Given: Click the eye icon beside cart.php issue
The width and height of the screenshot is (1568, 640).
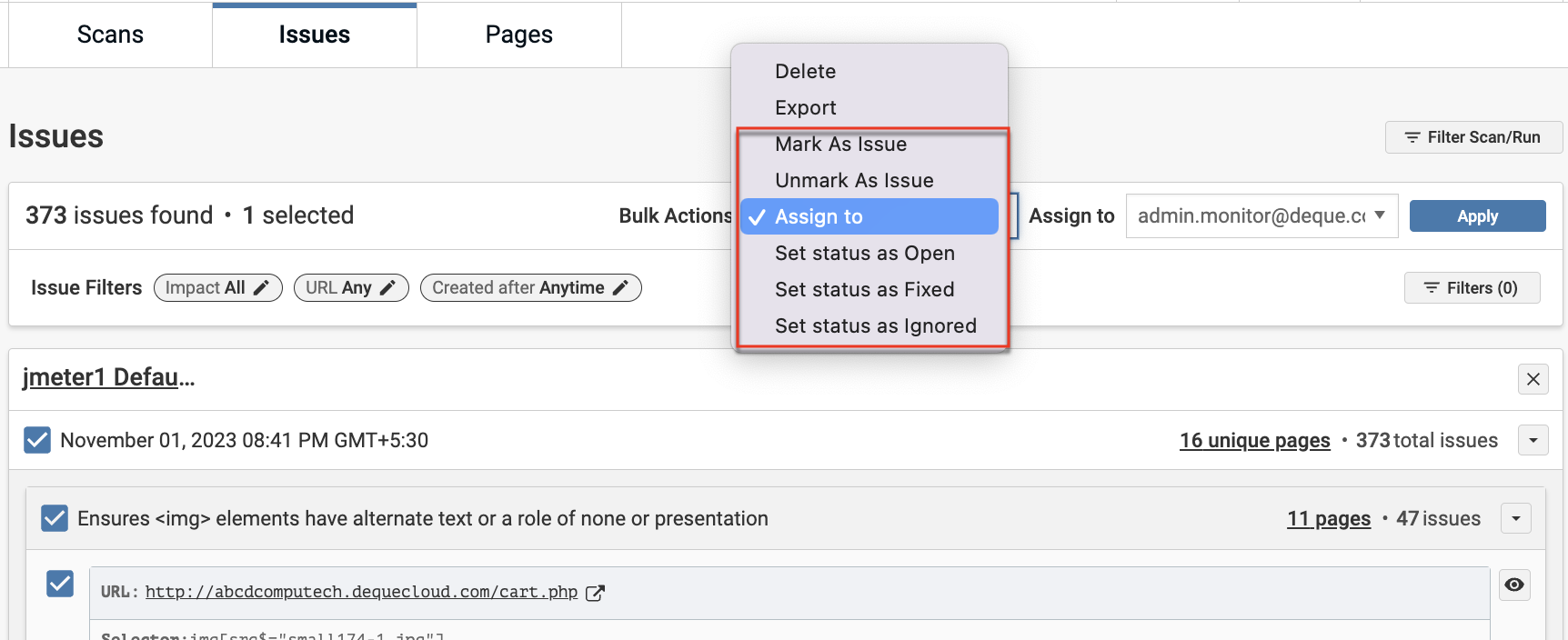Looking at the screenshot, I should [x=1514, y=585].
